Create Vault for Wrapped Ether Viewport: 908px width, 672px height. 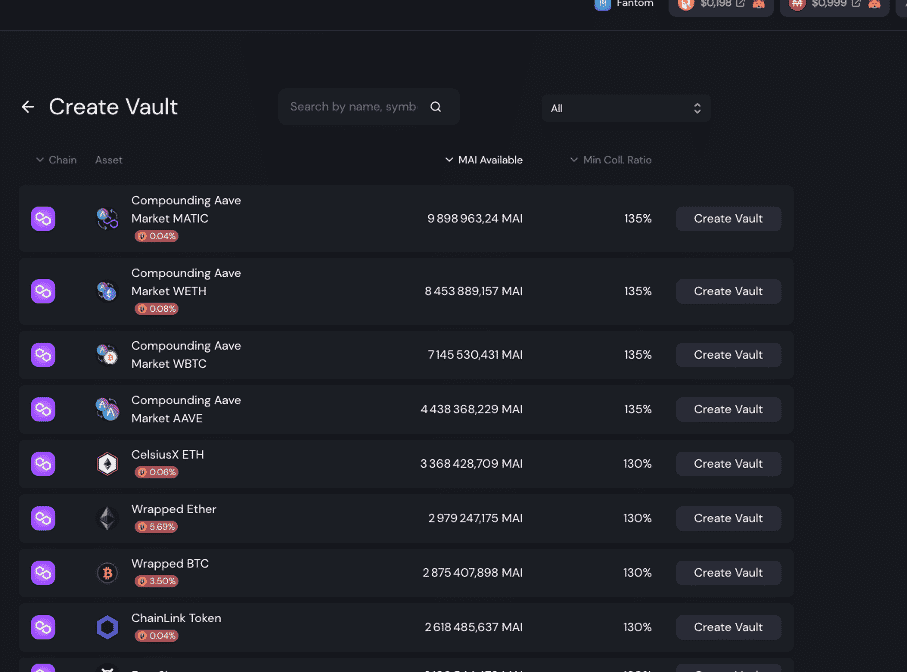click(728, 518)
